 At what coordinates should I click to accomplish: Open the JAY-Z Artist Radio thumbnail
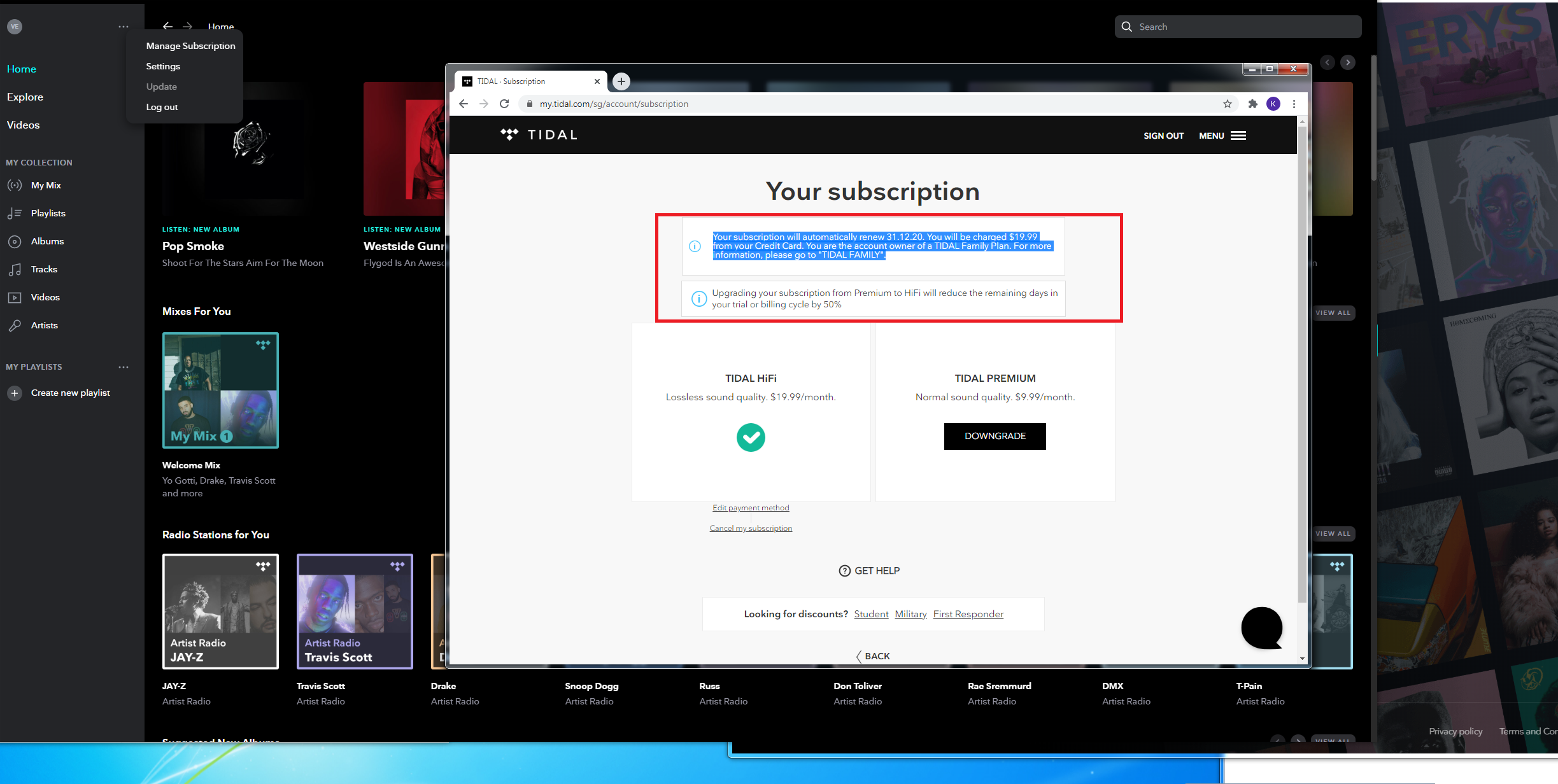(220, 612)
